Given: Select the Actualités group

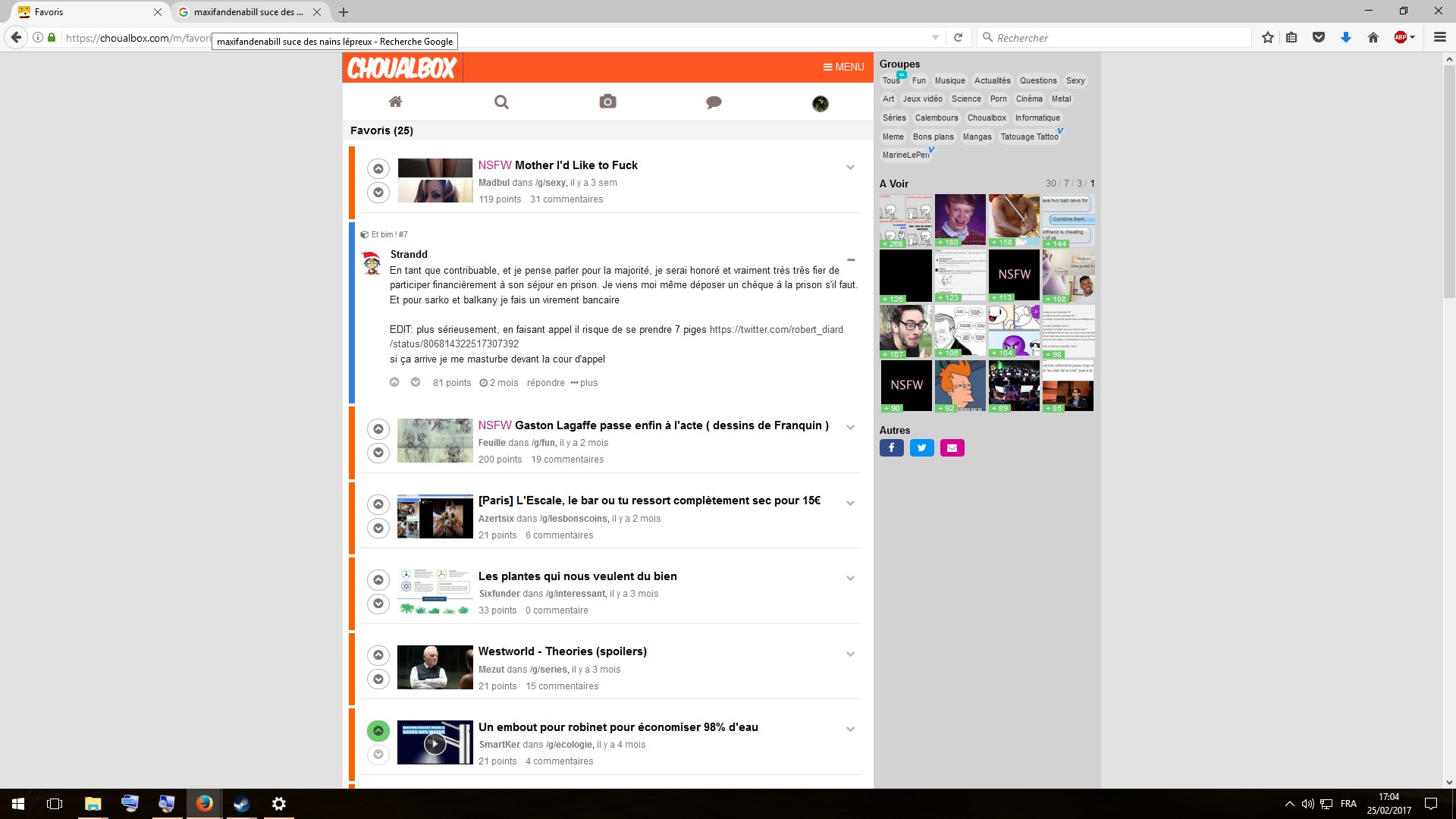Looking at the screenshot, I should (x=992, y=80).
